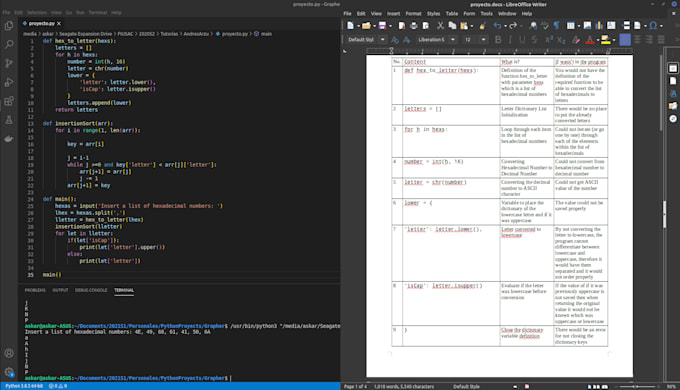Switch to the PROBLEMS panel tab

click(x=35, y=290)
